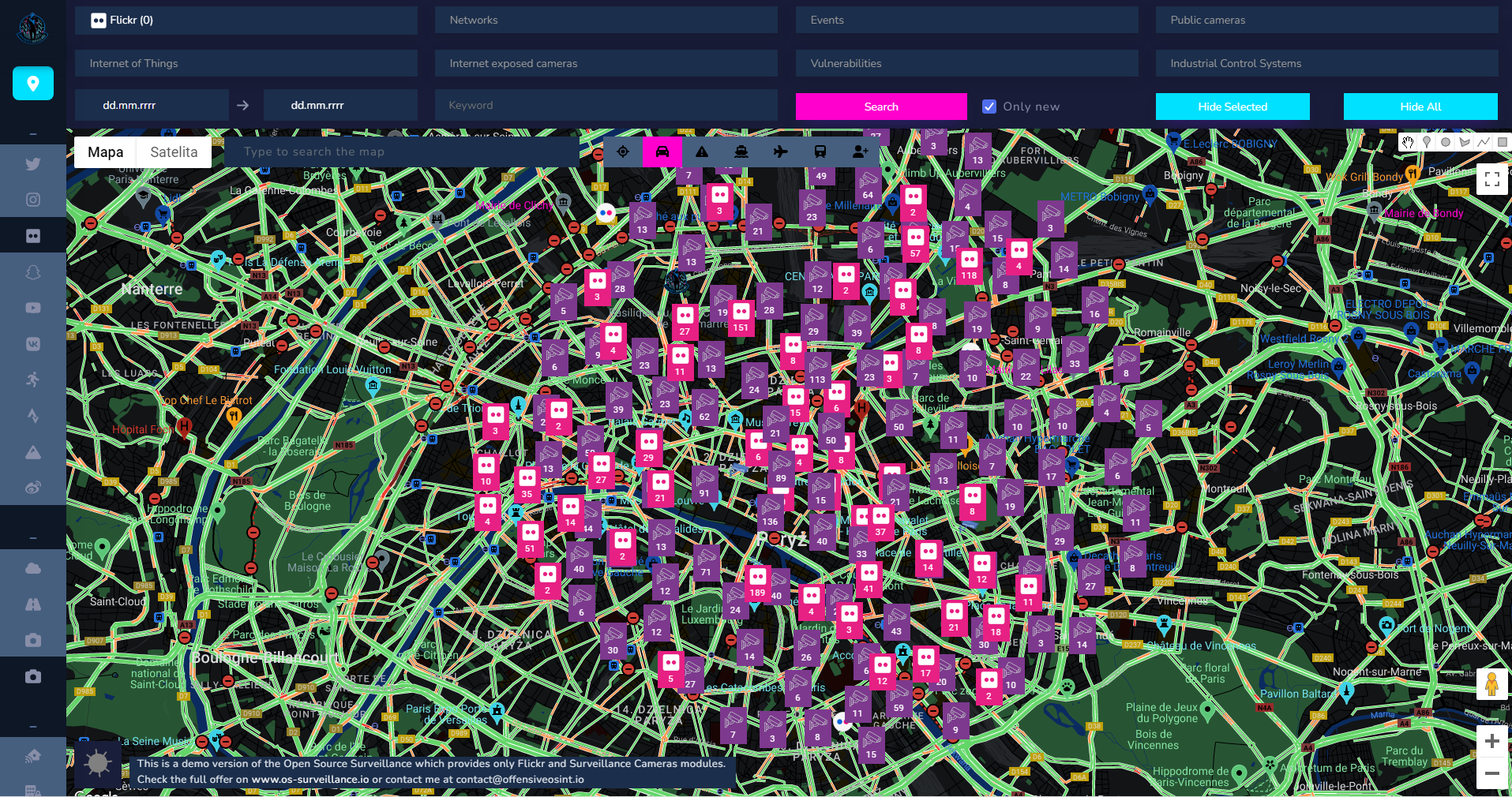The width and height of the screenshot is (1512, 797).
Task: Switch to the Satelita map view
Action: [x=174, y=152]
